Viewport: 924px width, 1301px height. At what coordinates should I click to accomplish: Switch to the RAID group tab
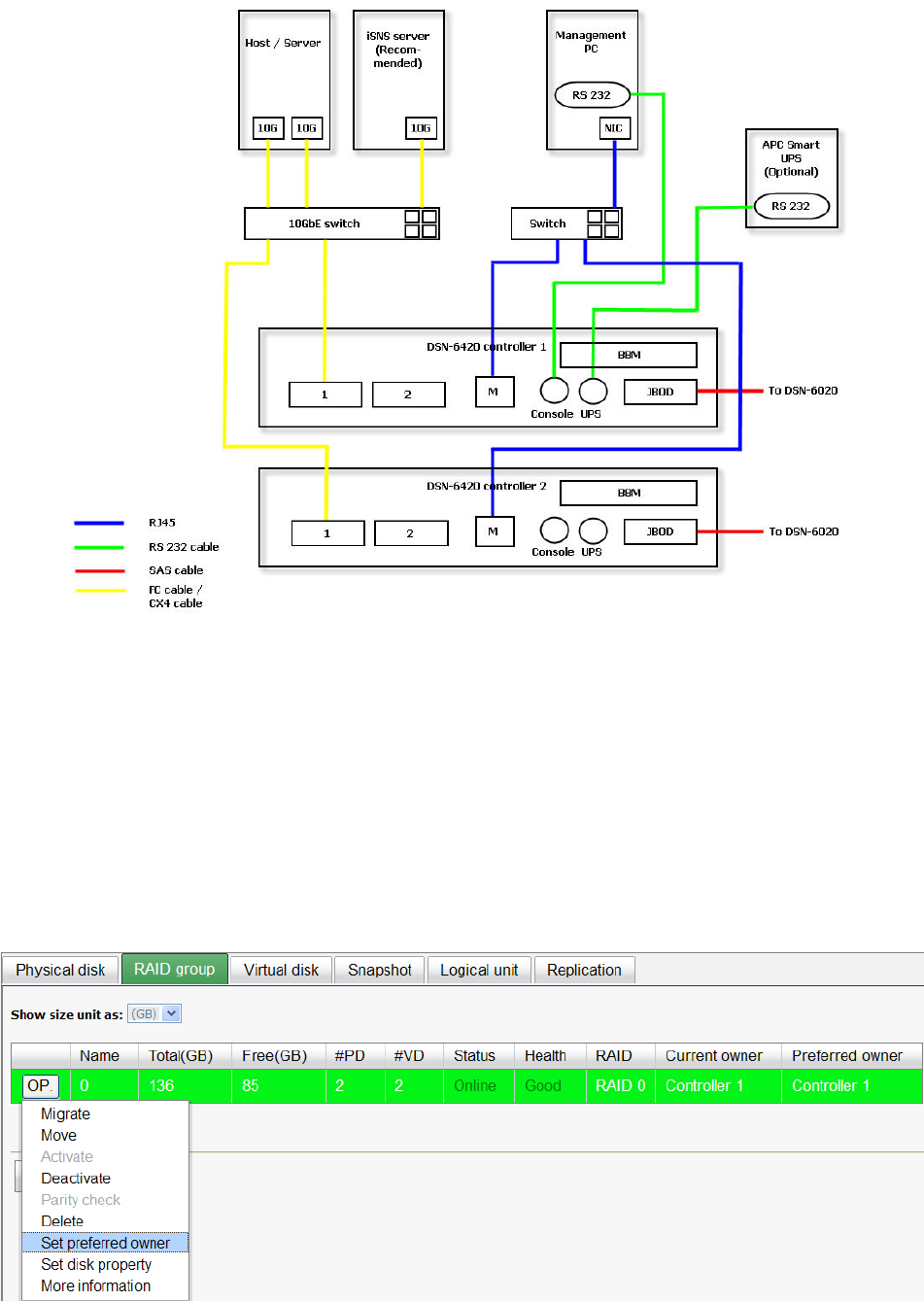click(175, 969)
